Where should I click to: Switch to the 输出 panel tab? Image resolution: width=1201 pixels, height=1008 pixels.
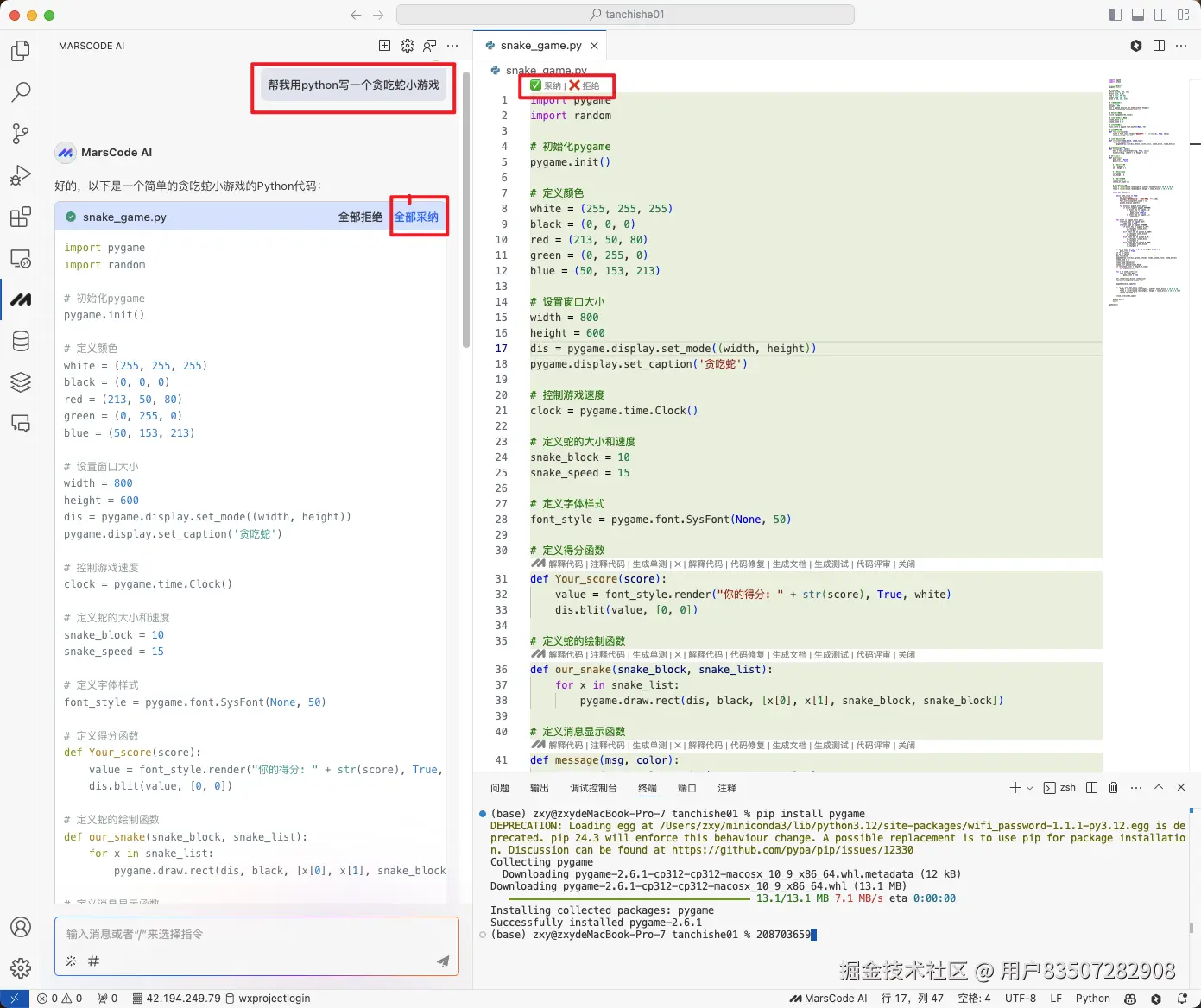(540, 788)
